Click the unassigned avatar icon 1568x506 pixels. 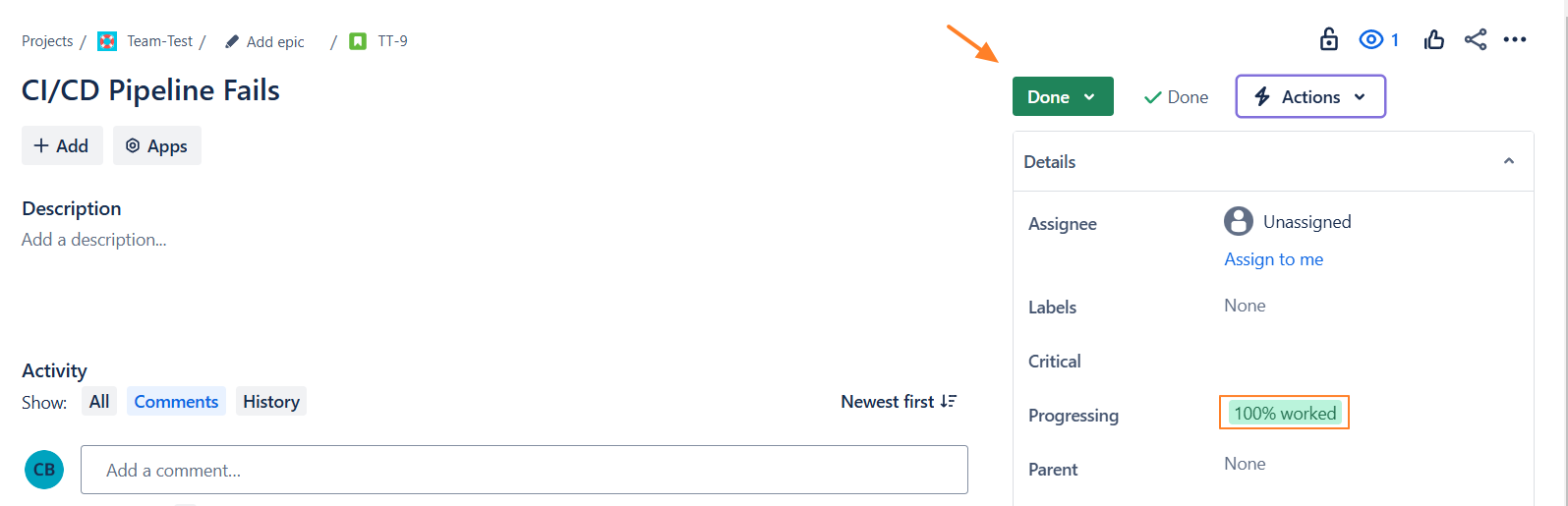click(1238, 221)
